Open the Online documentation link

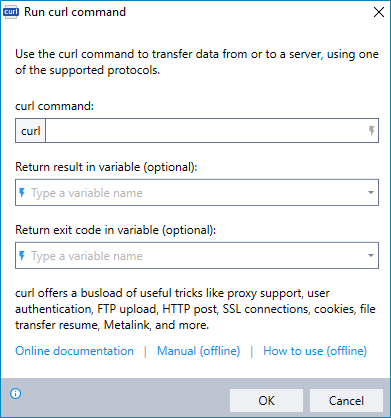click(x=74, y=351)
